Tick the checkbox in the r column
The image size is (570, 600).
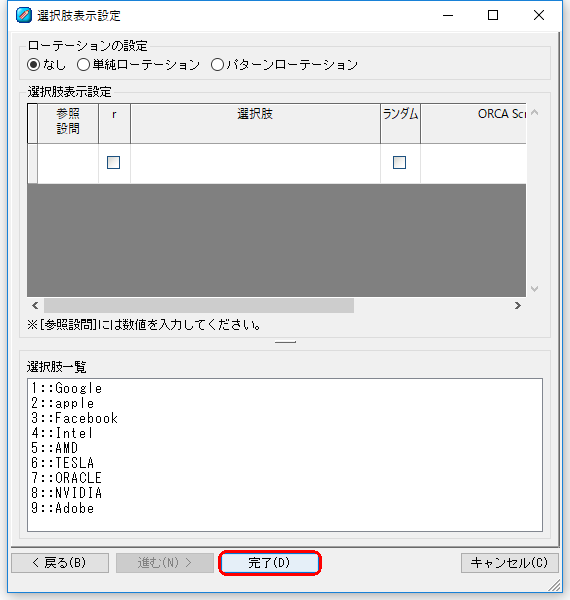click(x=113, y=162)
